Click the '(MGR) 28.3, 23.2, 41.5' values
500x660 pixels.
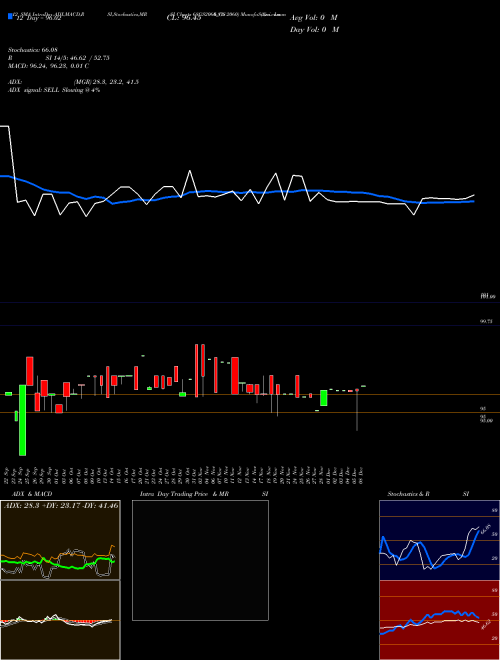pyautogui.click(x=106, y=82)
